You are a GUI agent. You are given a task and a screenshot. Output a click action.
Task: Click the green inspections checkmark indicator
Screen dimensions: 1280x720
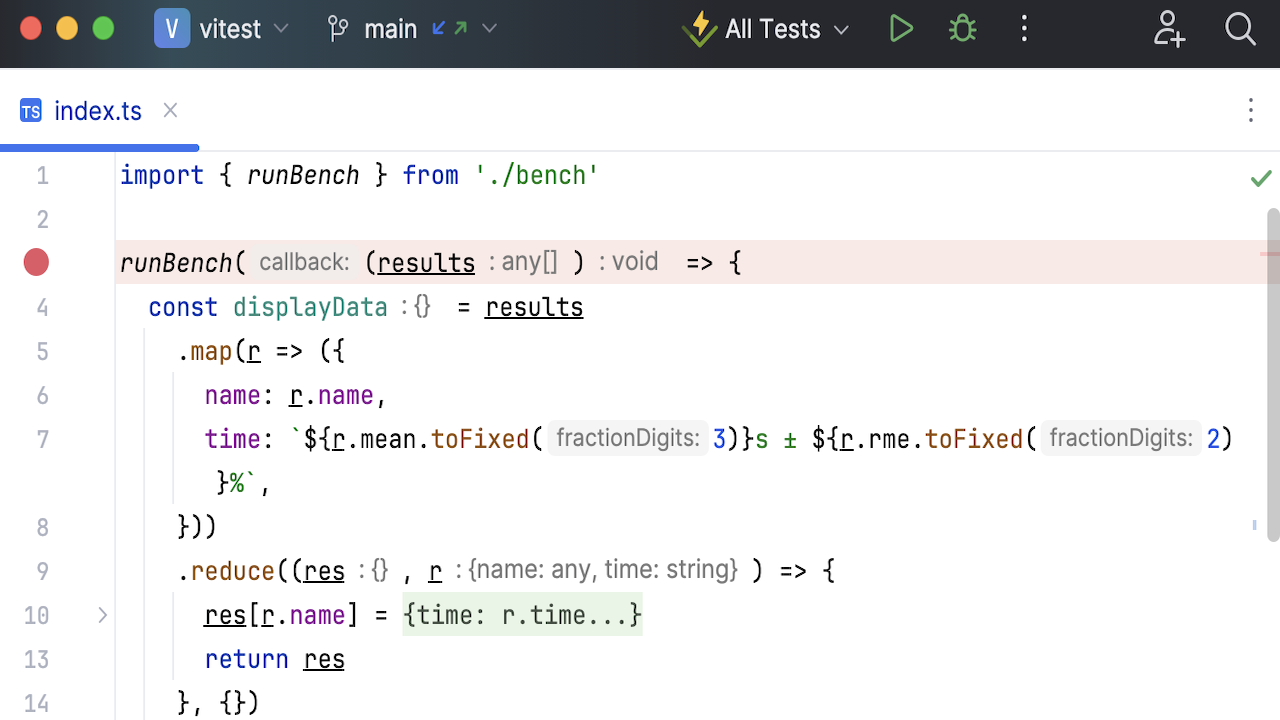1261,177
